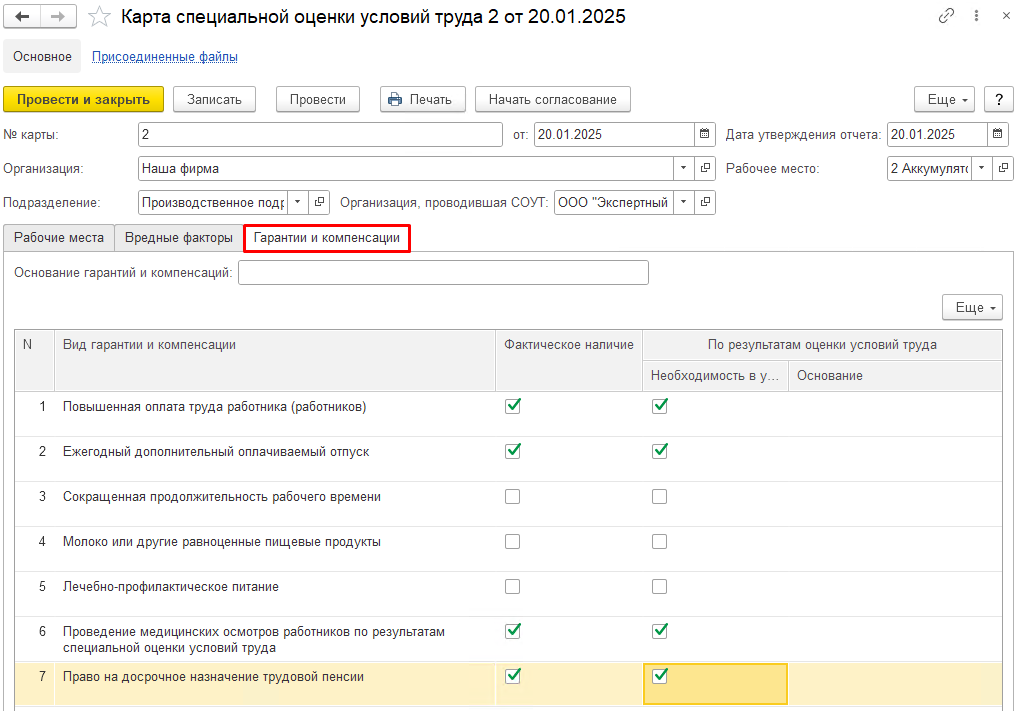Open calendar for card date field

(x=705, y=134)
